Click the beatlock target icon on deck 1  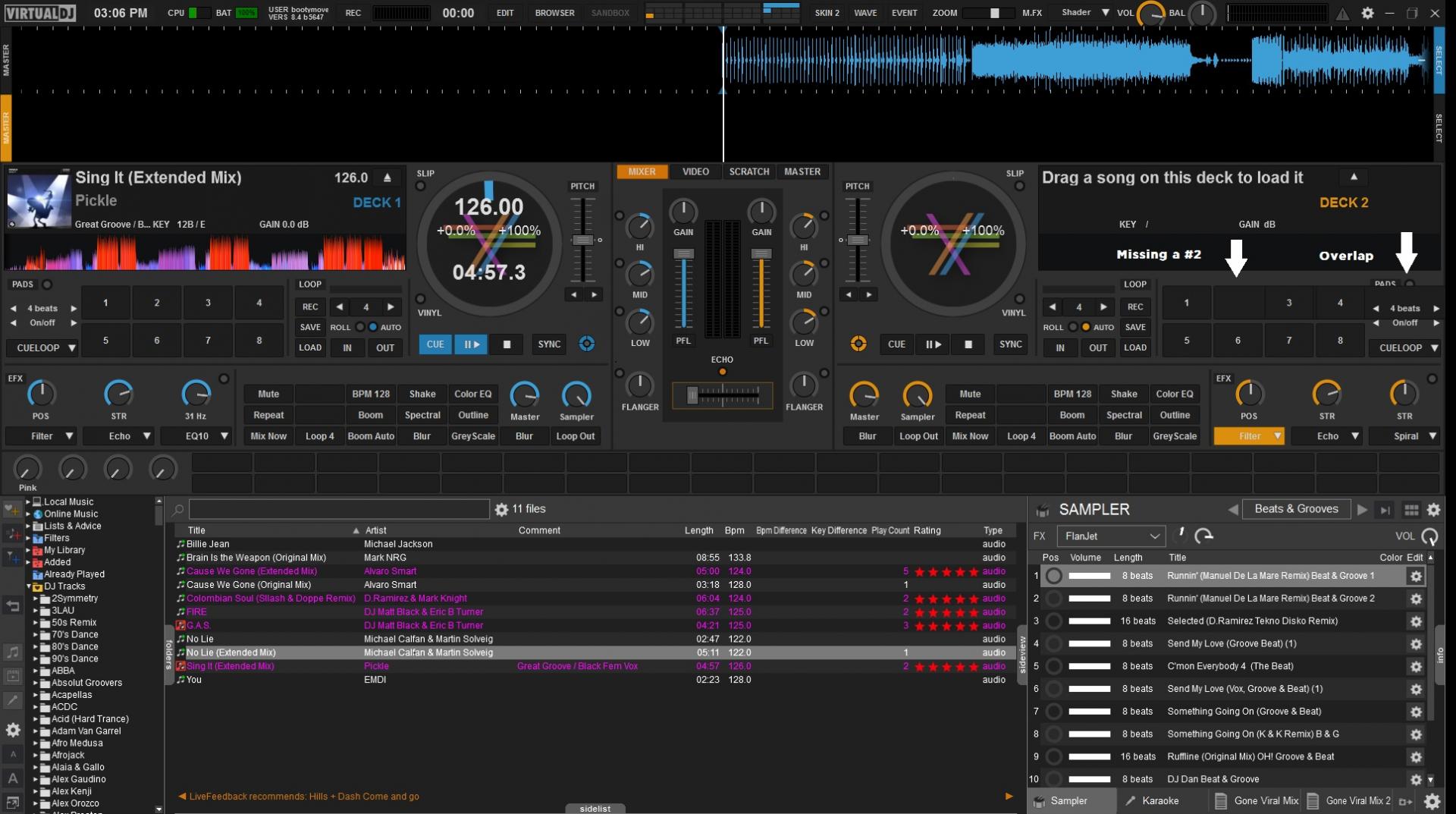[x=587, y=344]
